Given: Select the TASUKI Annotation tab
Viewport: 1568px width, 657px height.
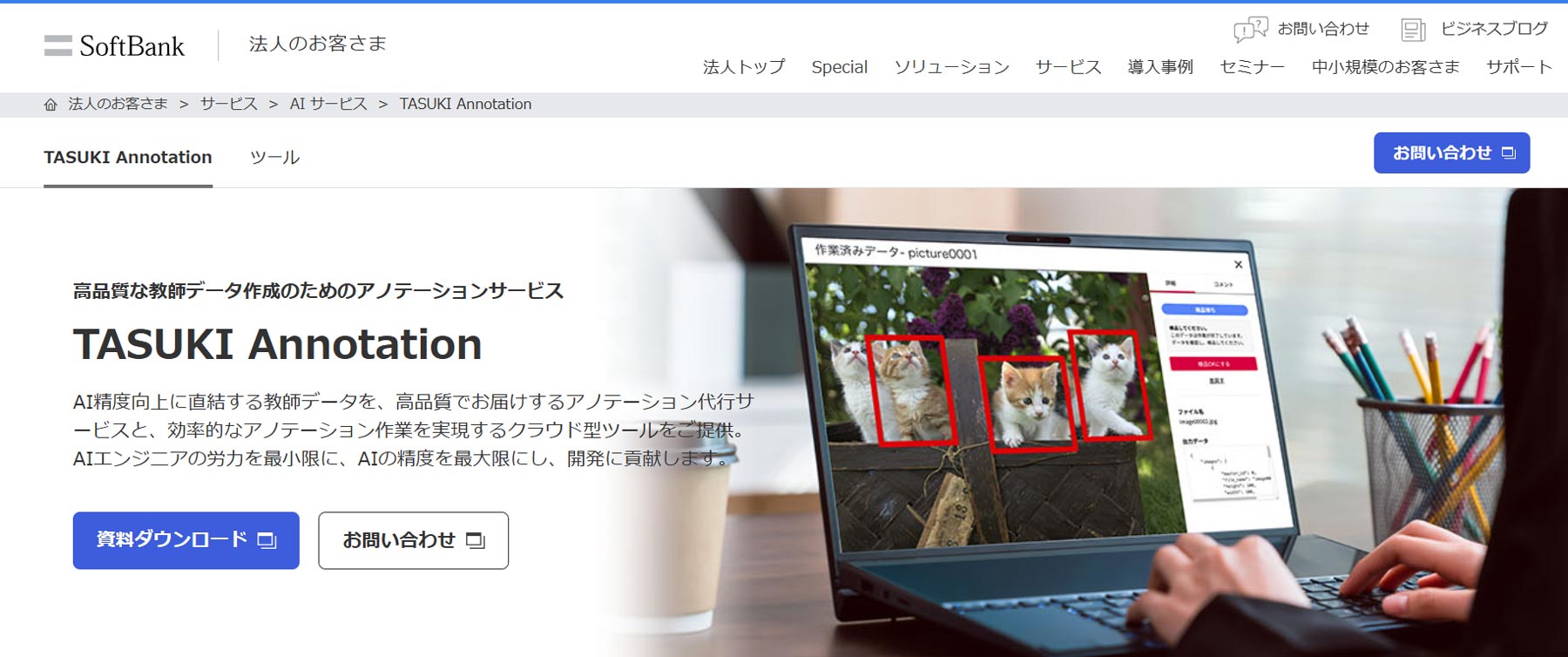Looking at the screenshot, I should [x=128, y=158].
